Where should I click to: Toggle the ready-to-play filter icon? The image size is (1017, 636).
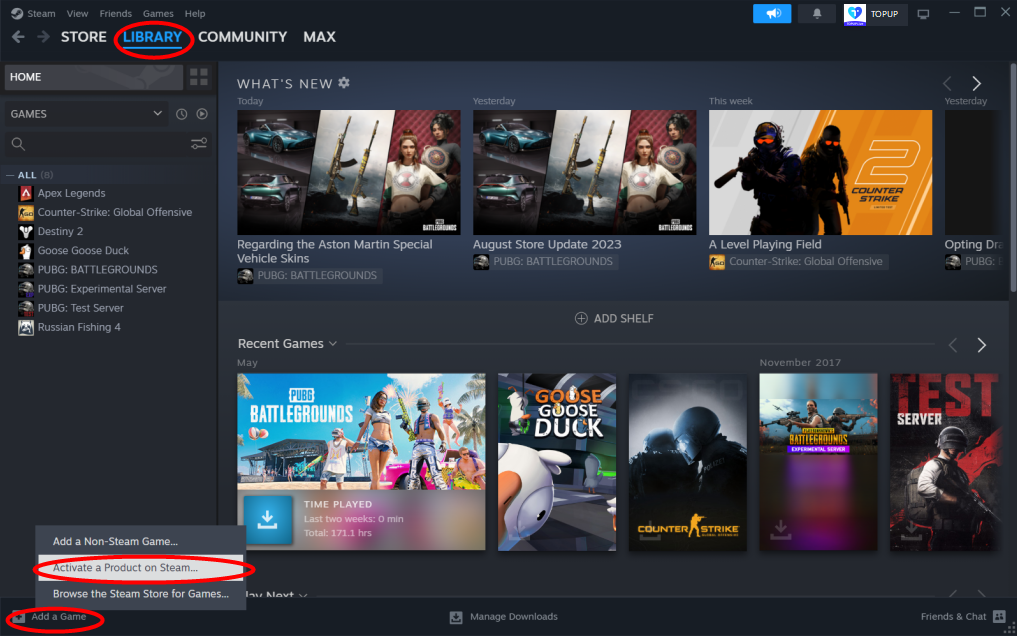coord(202,114)
